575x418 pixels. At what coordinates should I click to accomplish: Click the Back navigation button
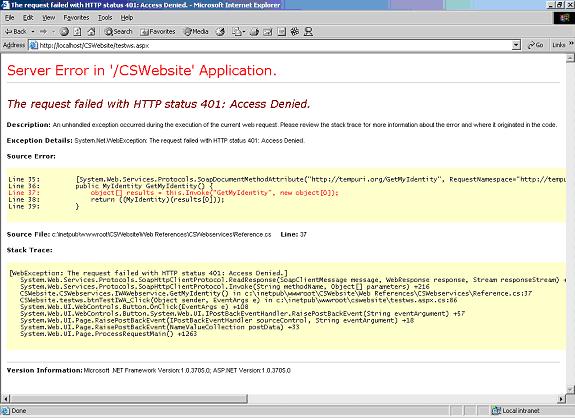(x=15, y=32)
